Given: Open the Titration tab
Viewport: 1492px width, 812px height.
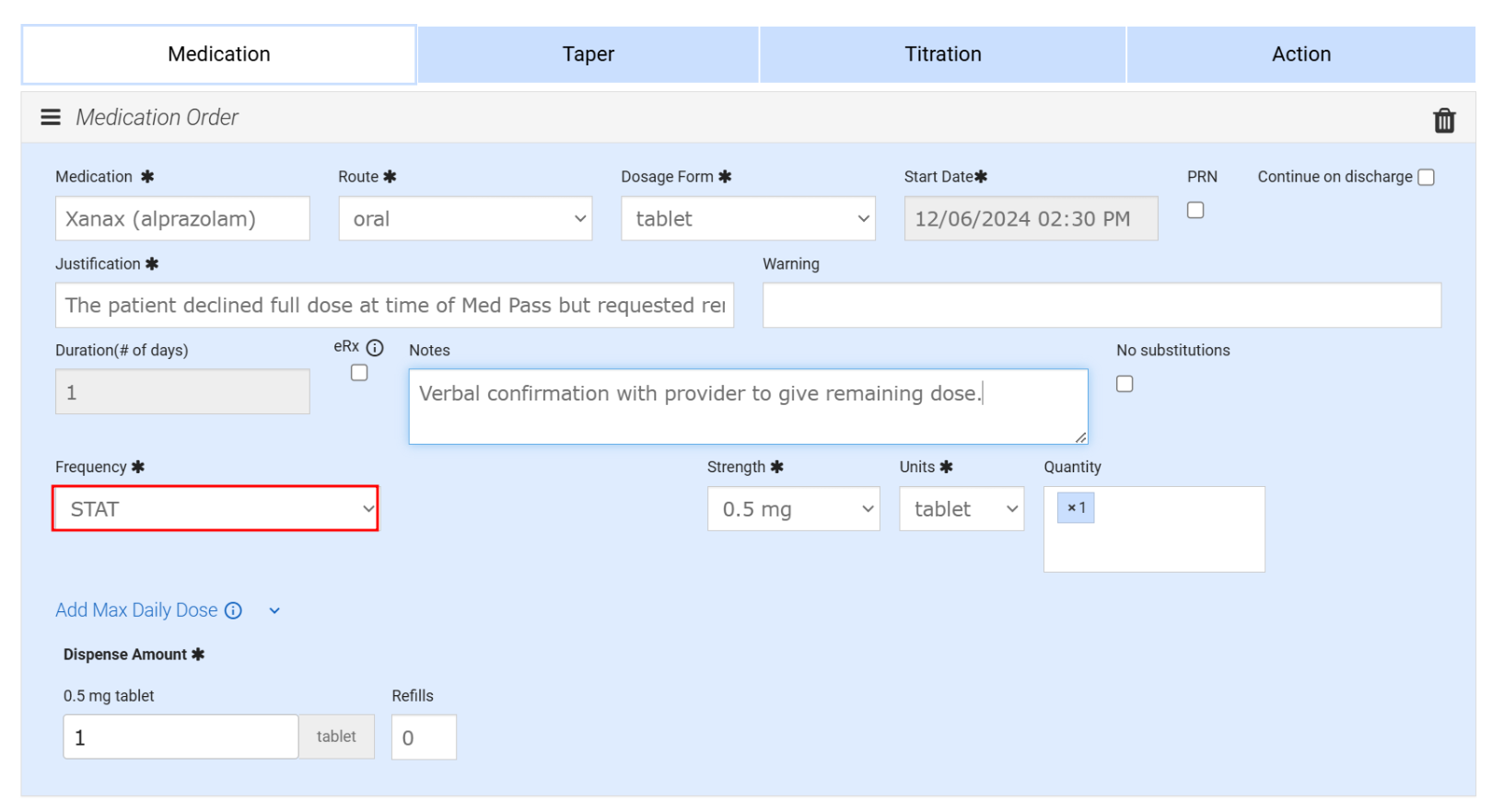Looking at the screenshot, I should click(x=942, y=54).
